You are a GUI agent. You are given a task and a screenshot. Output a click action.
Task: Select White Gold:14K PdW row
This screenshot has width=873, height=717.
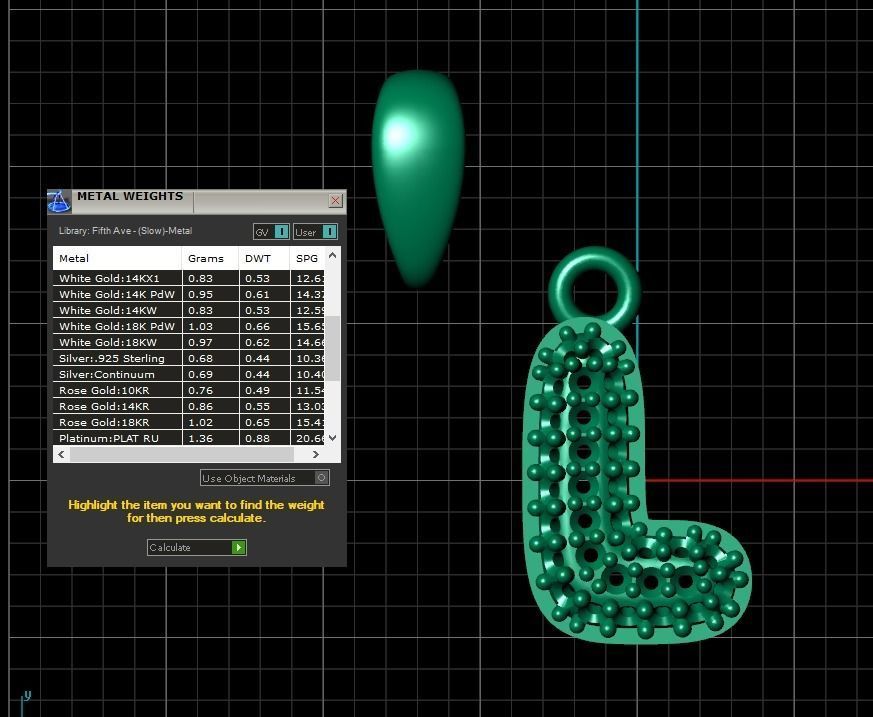click(189, 294)
